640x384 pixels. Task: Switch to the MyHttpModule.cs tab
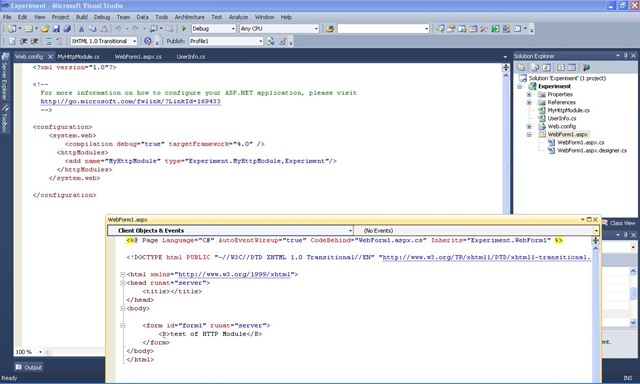coord(78,57)
